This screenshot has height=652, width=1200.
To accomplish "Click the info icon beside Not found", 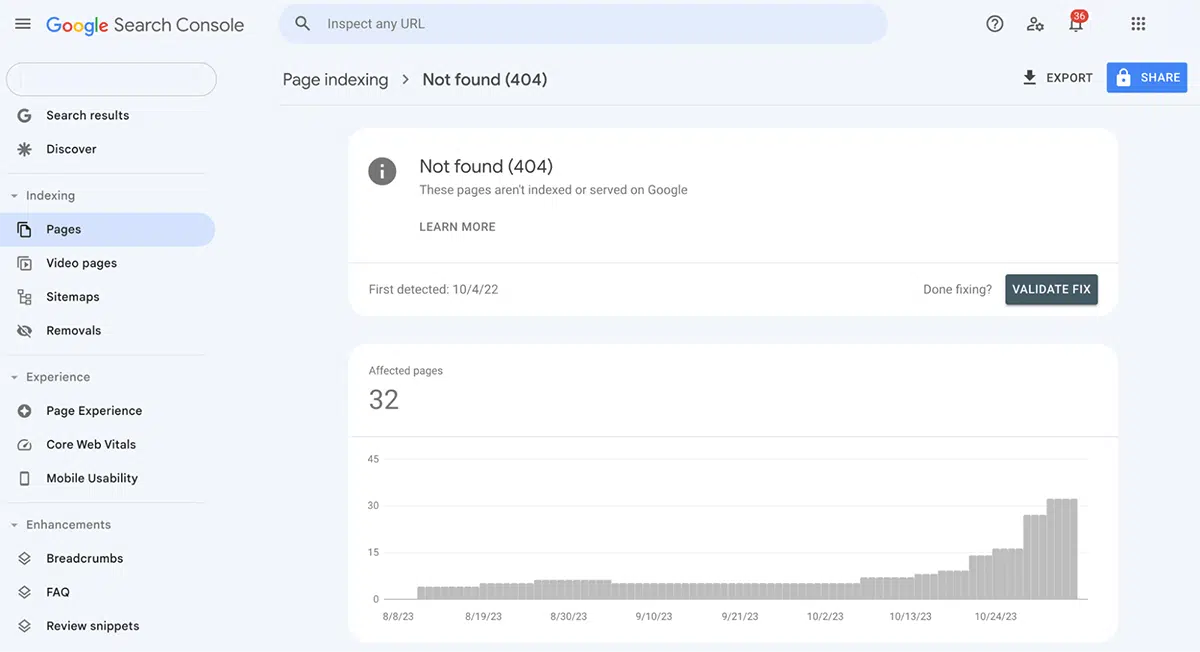I will coord(382,171).
